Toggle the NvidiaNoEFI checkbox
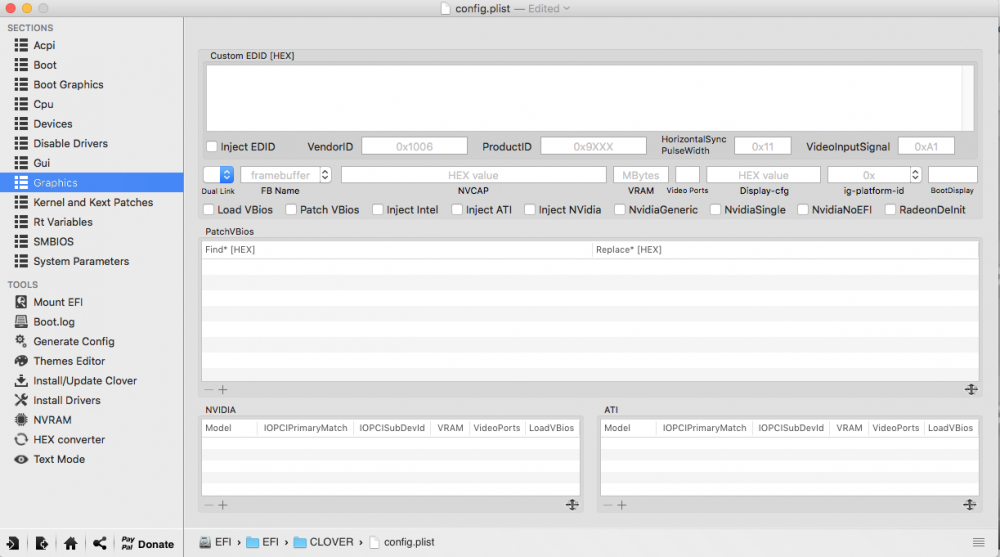 tap(803, 210)
